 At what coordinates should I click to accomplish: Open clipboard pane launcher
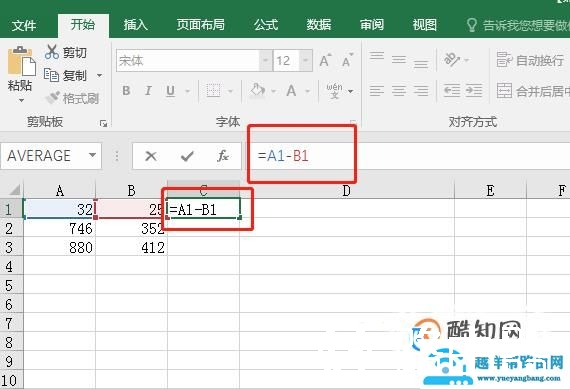pyautogui.click(x=103, y=124)
